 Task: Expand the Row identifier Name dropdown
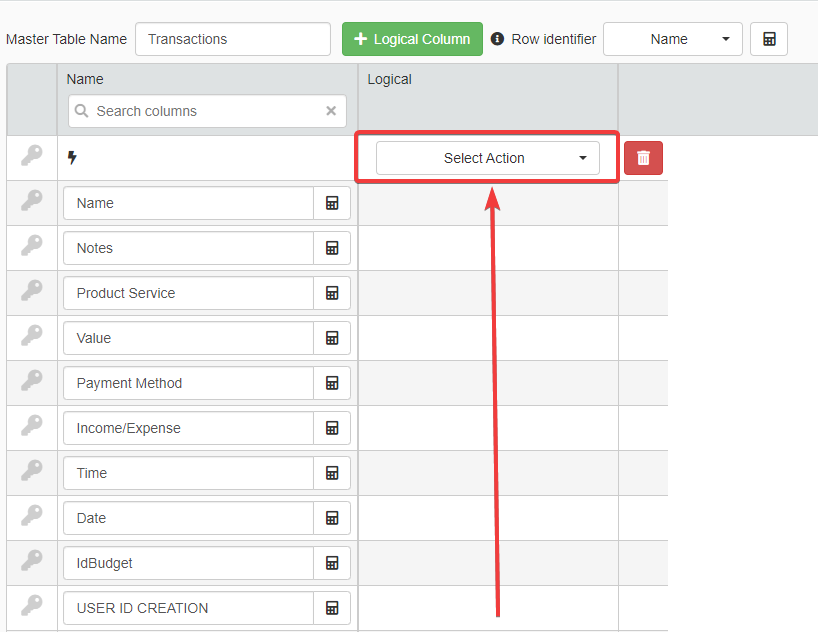[x=672, y=39]
